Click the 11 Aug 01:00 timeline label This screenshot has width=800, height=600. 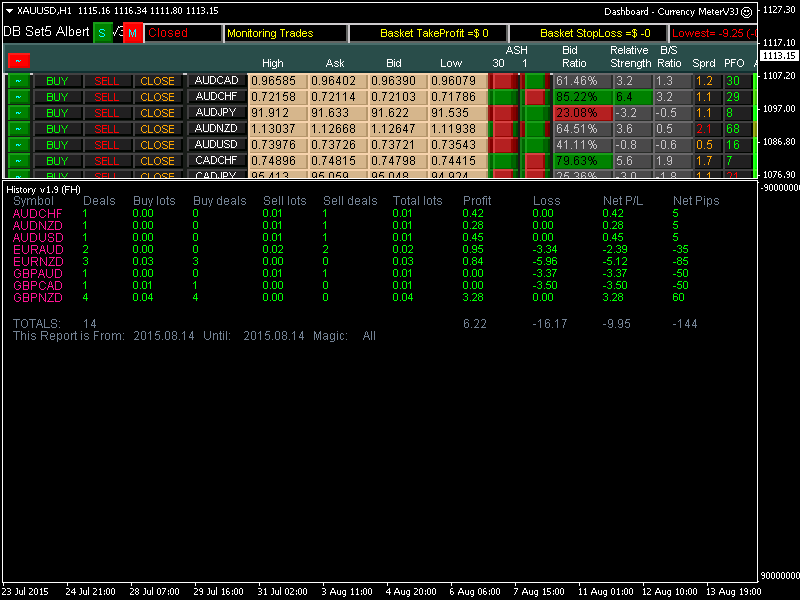[606, 592]
